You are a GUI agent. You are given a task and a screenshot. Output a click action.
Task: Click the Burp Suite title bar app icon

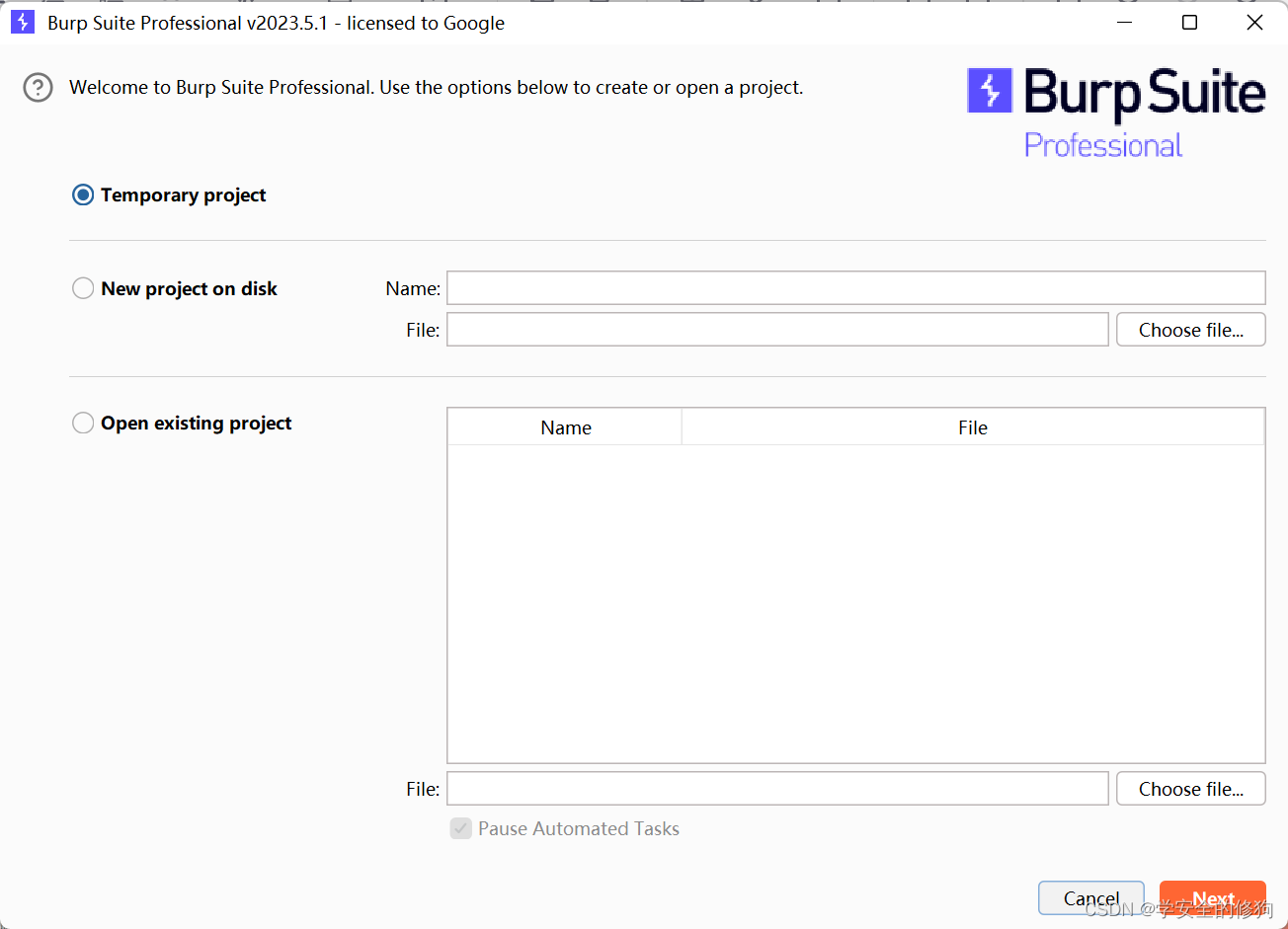tap(22, 22)
